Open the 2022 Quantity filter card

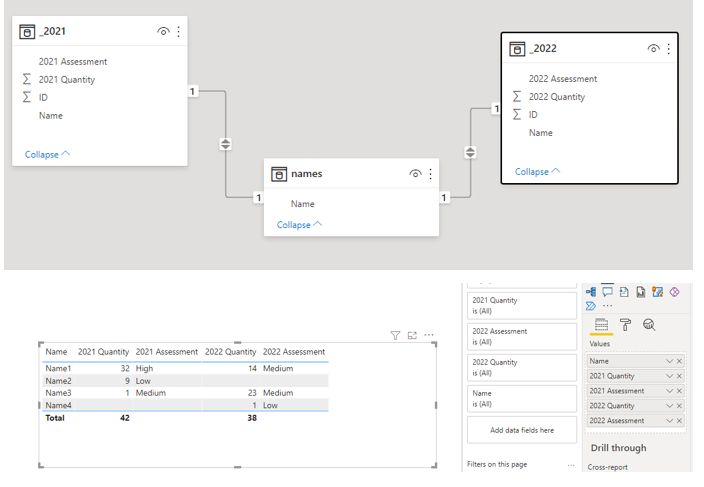(x=522, y=368)
